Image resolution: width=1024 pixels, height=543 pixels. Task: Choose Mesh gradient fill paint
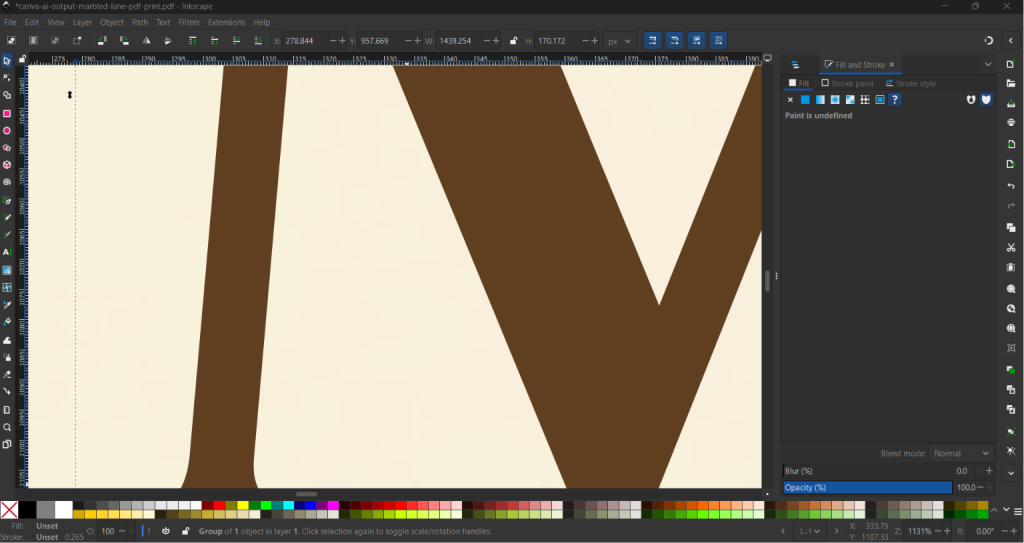tap(850, 100)
